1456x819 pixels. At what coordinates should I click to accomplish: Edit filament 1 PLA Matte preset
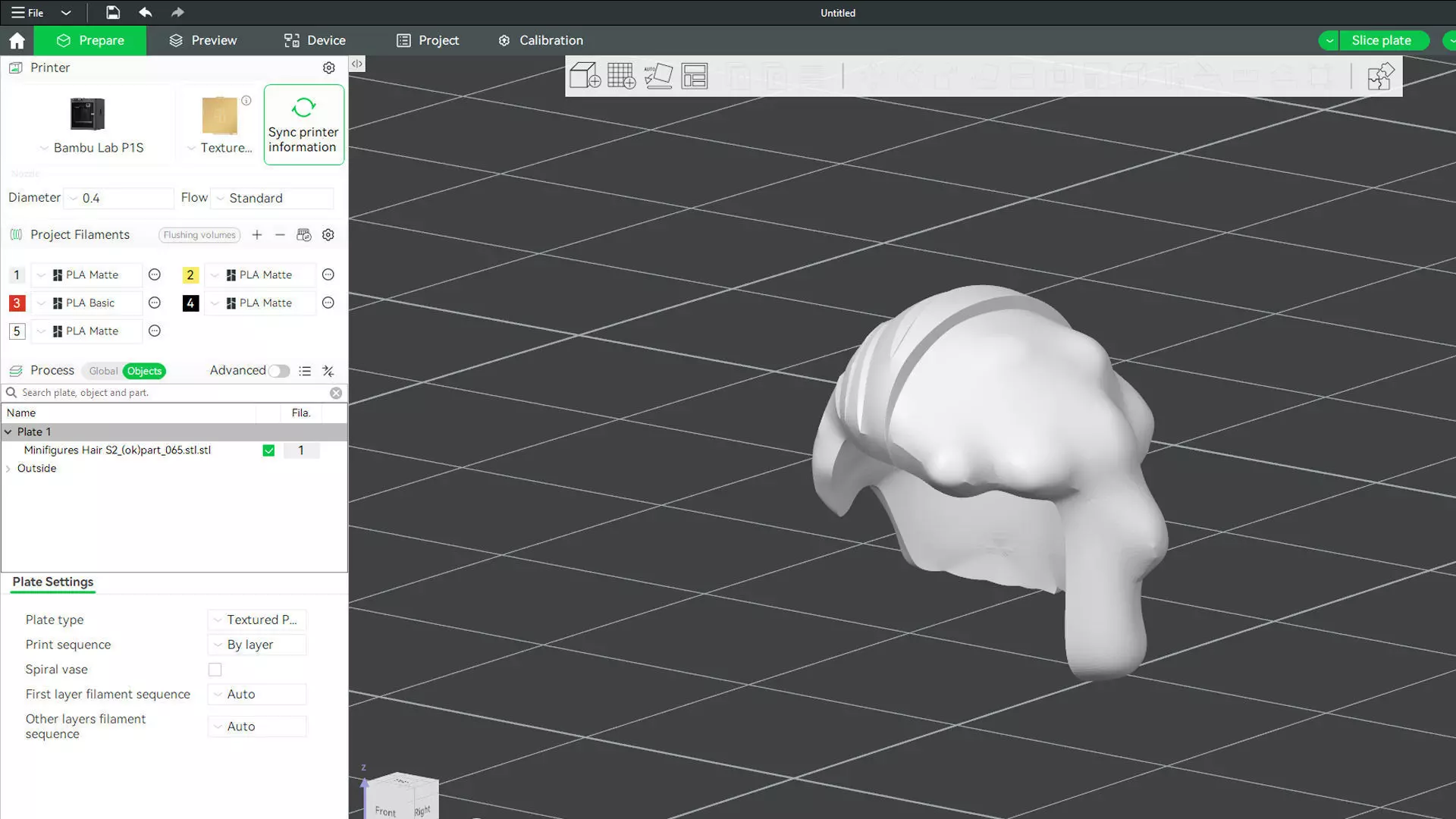pyautogui.click(x=155, y=275)
